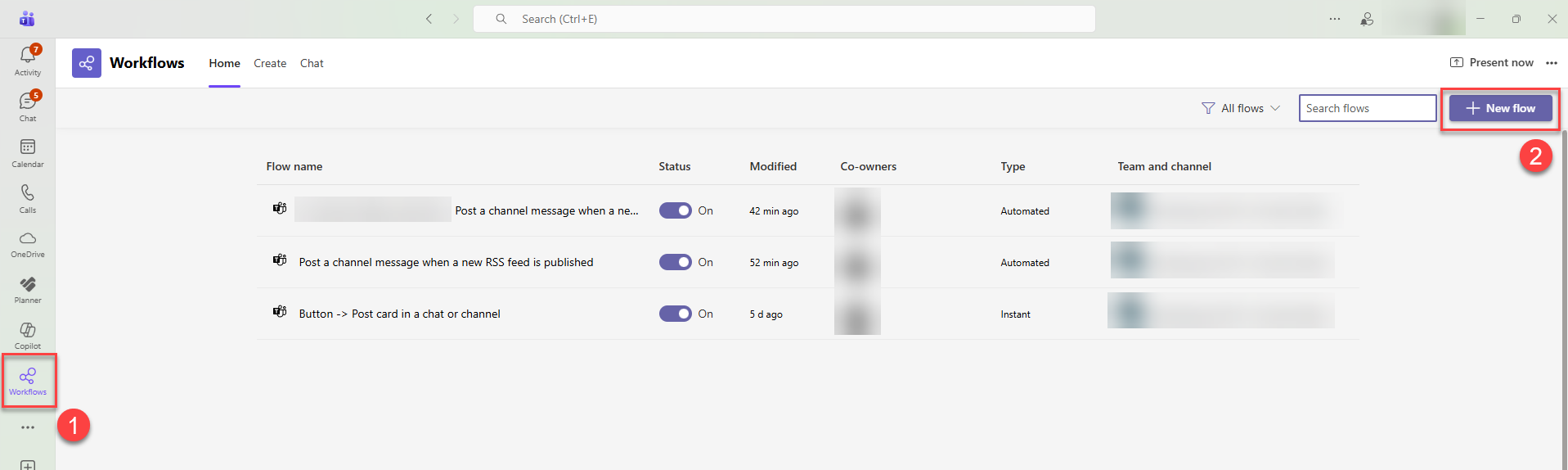Show more apps via sidebar ellipsis

pyautogui.click(x=28, y=427)
